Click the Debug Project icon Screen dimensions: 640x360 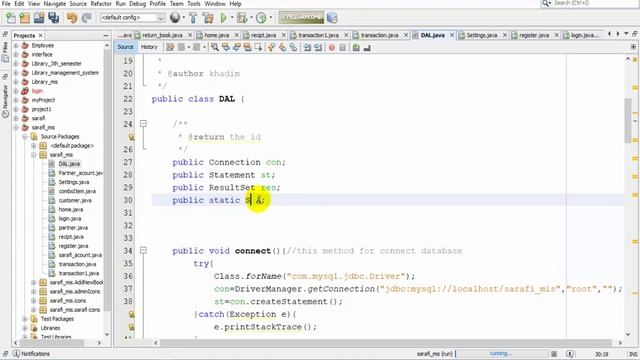tap(242, 18)
